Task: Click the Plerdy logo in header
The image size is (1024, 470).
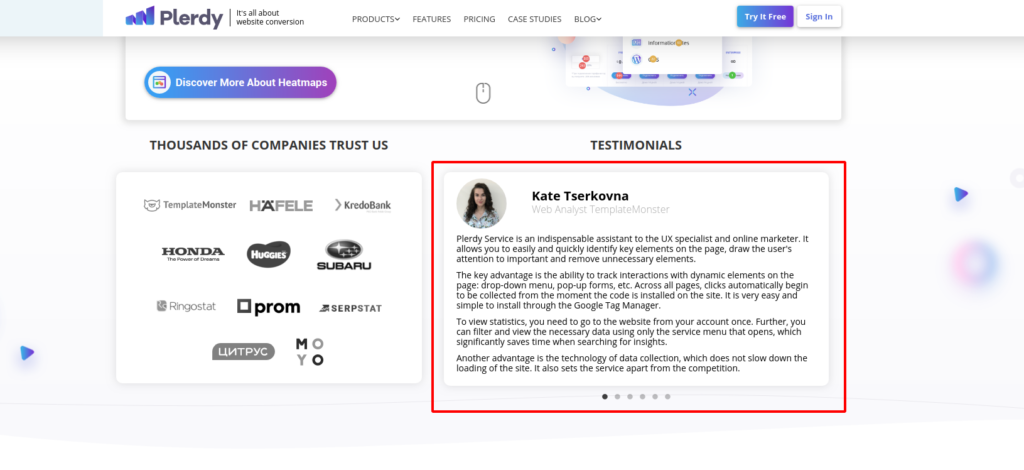Action: 174,17
